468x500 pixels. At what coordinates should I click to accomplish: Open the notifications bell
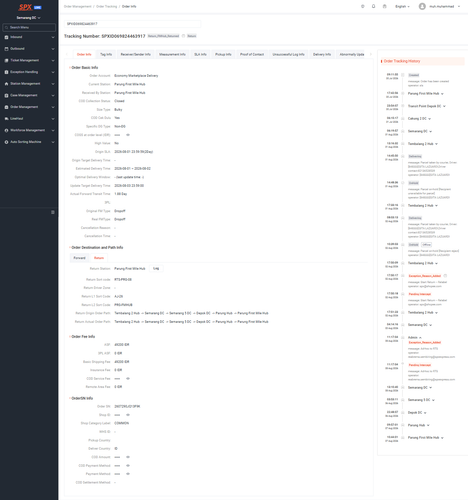coord(373,6)
